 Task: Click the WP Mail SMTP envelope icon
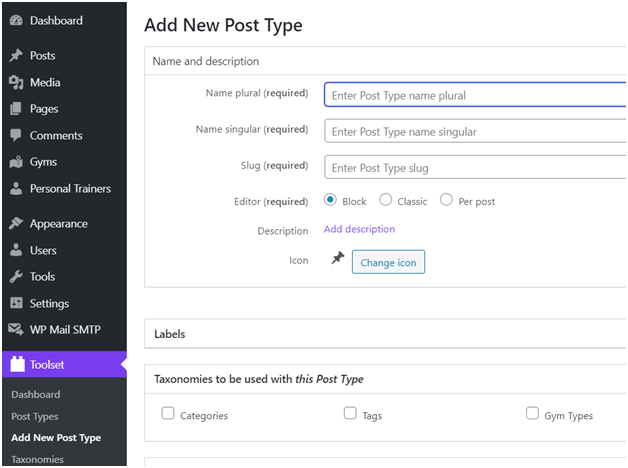click(x=16, y=329)
